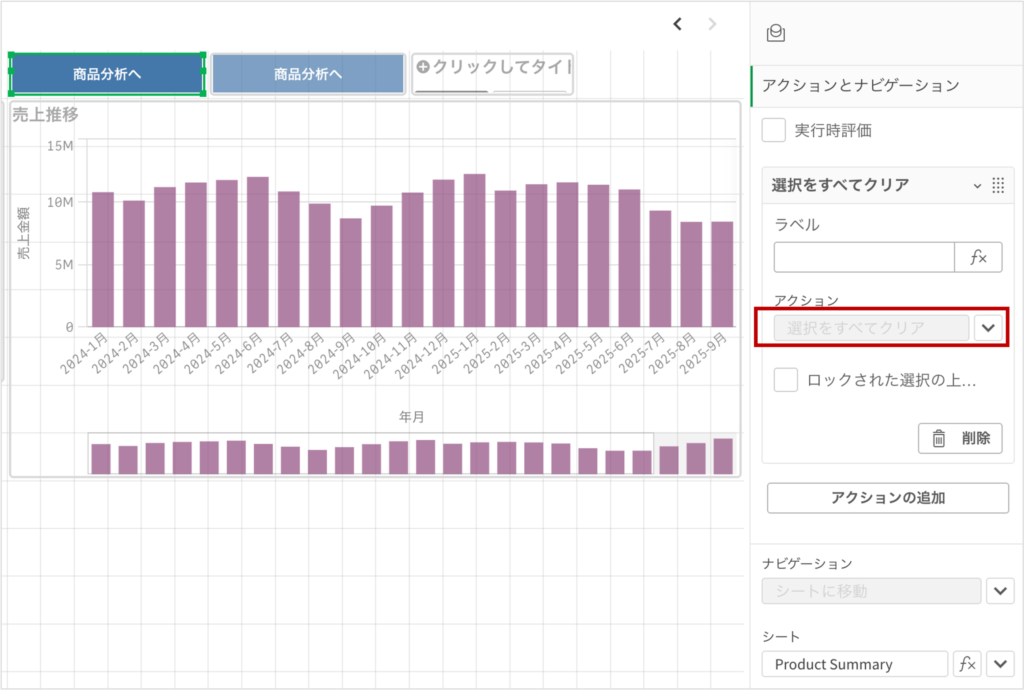The width and height of the screenshot is (1024, 690).
Task: Open the data cube icon in the properties panel
Action: [775, 34]
